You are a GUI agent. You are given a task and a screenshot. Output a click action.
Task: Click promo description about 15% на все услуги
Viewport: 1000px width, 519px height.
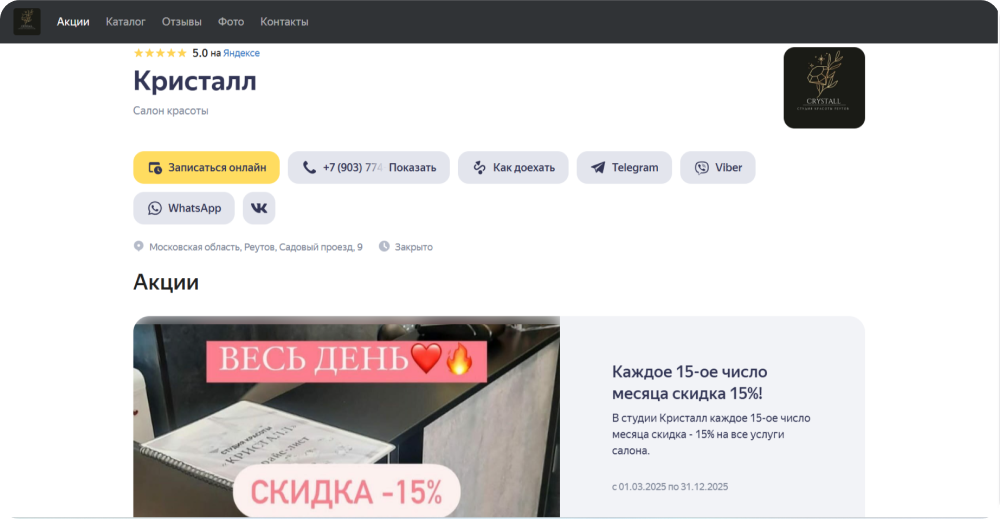coord(711,434)
